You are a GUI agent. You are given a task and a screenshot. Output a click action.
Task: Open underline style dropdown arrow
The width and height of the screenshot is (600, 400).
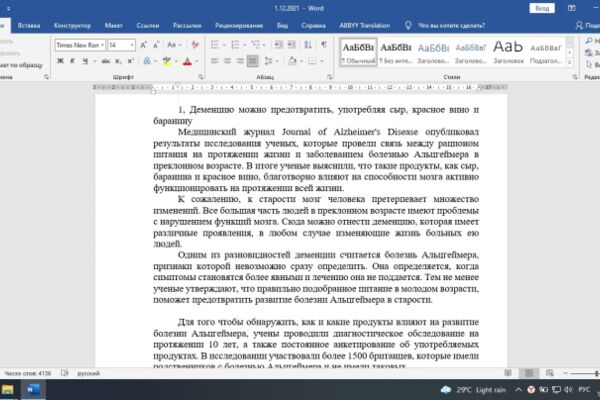95,61
